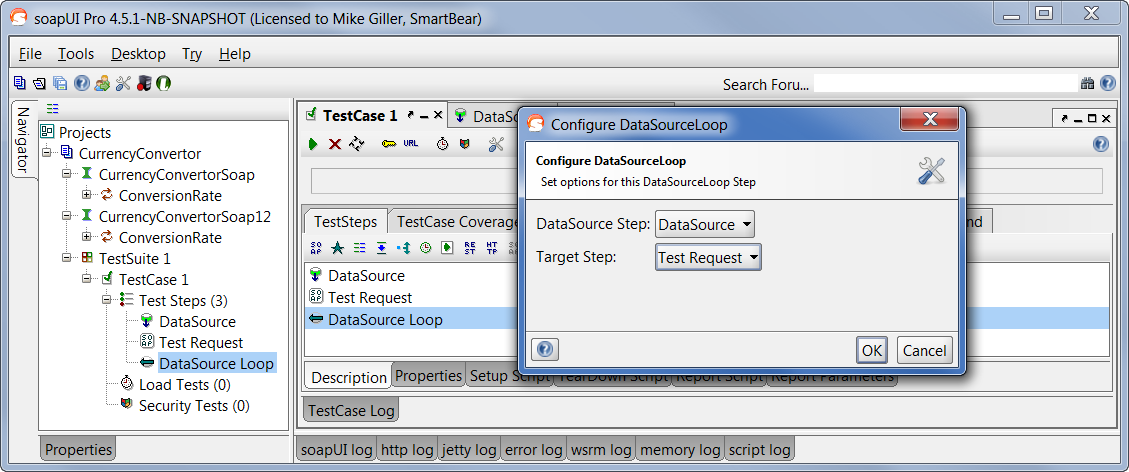Image resolution: width=1129 pixels, height=472 pixels.
Task: Click help icon at right of TestCase toolbar
Action: [x=1100, y=144]
